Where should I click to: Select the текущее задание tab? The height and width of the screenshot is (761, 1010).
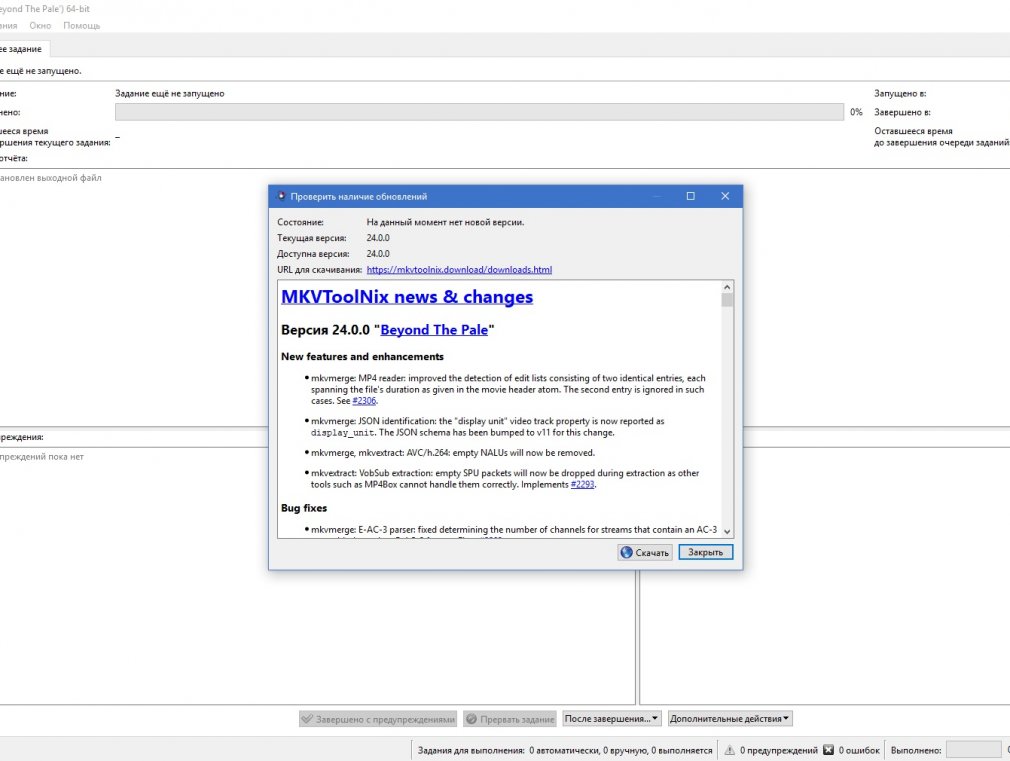pos(23,49)
